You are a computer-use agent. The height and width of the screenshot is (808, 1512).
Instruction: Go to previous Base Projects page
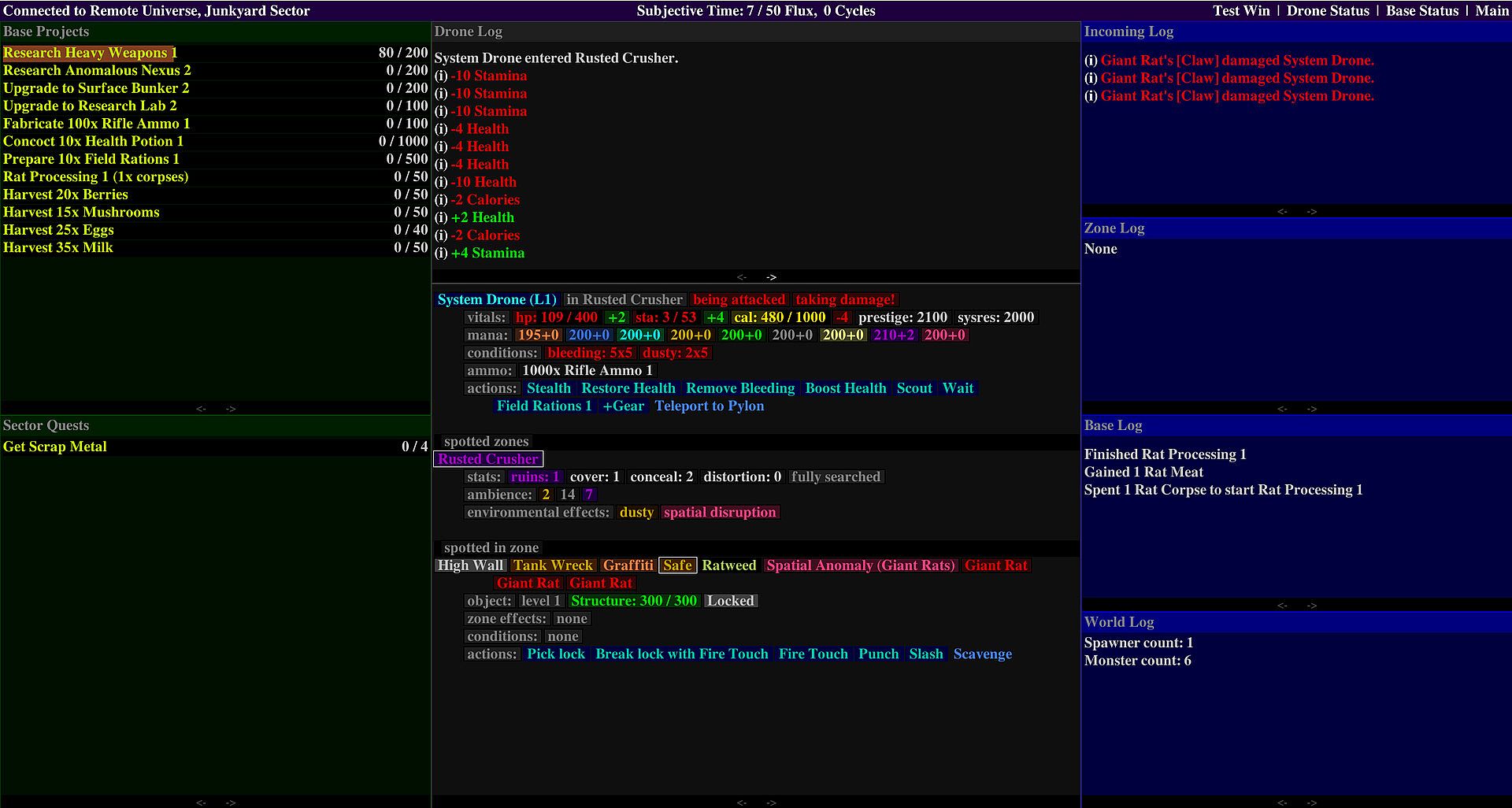(201, 409)
